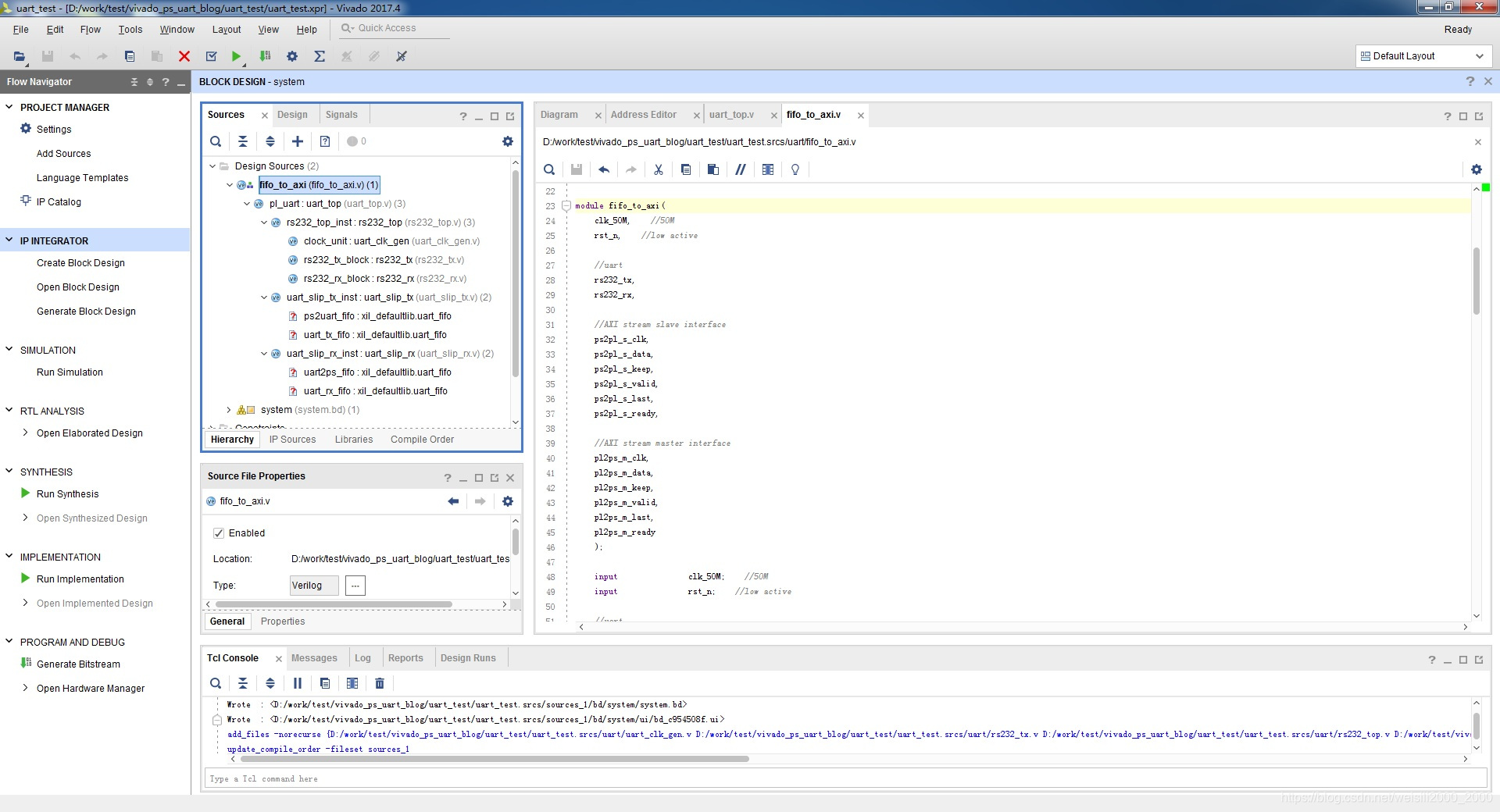Viewport: 1500px width, 812px height.
Task: Open the Flow menu
Action: coord(91,30)
